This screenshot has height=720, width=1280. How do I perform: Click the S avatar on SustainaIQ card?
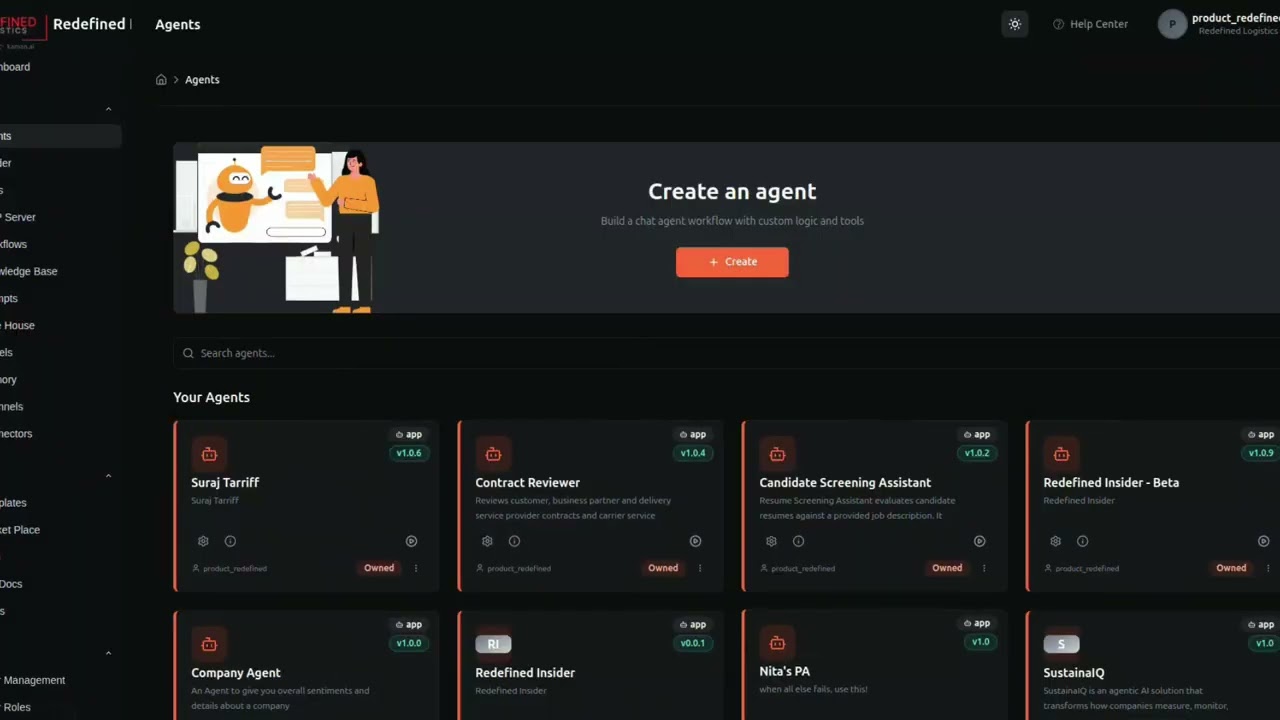coord(1061,644)
